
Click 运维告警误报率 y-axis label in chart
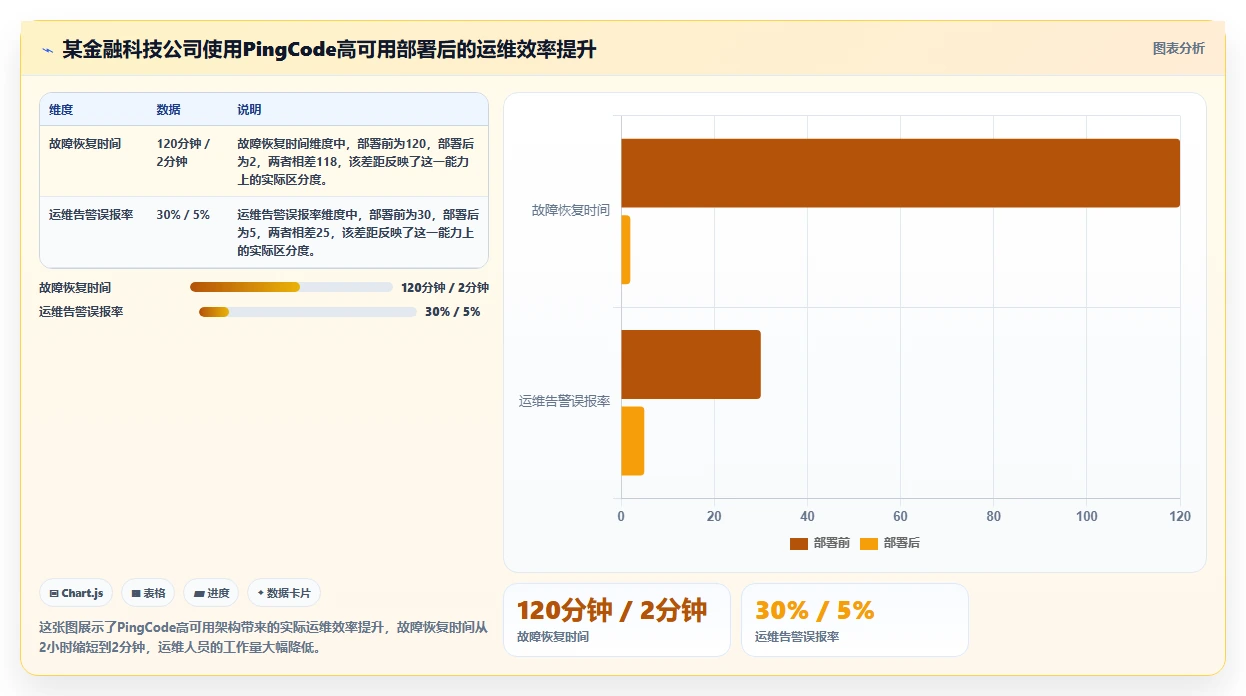point(565,402)
